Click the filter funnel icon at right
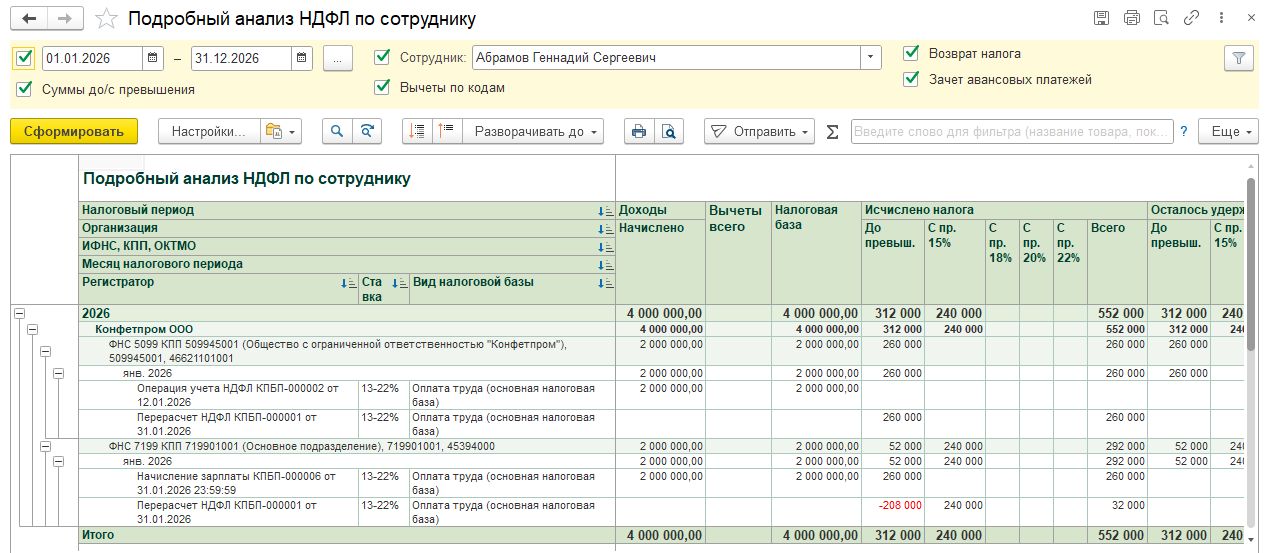This screenshot has width=1272, height=553. pyautogui.click(x=1238, y=58)
